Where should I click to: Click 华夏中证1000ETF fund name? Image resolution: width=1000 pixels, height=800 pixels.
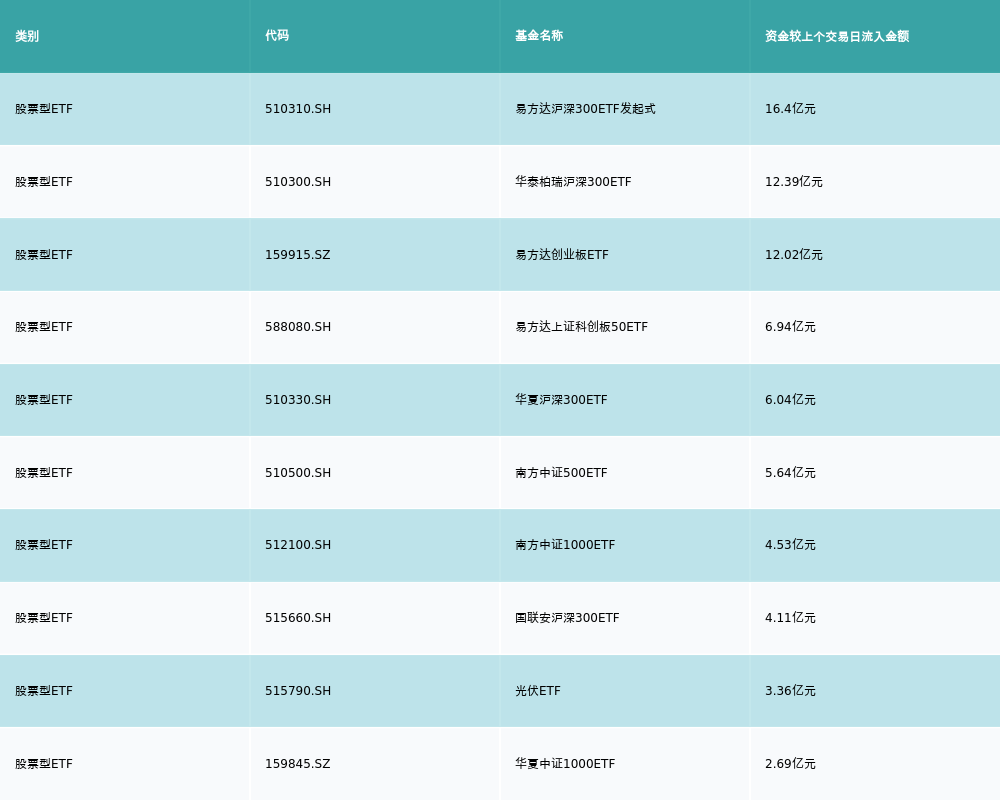(565, 764)
